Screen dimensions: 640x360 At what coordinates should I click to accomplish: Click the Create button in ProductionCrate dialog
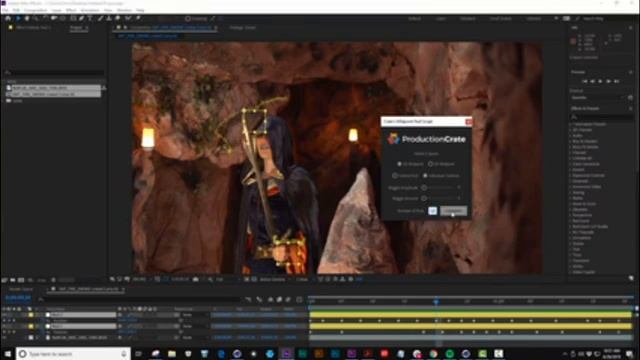pos(453,211)
